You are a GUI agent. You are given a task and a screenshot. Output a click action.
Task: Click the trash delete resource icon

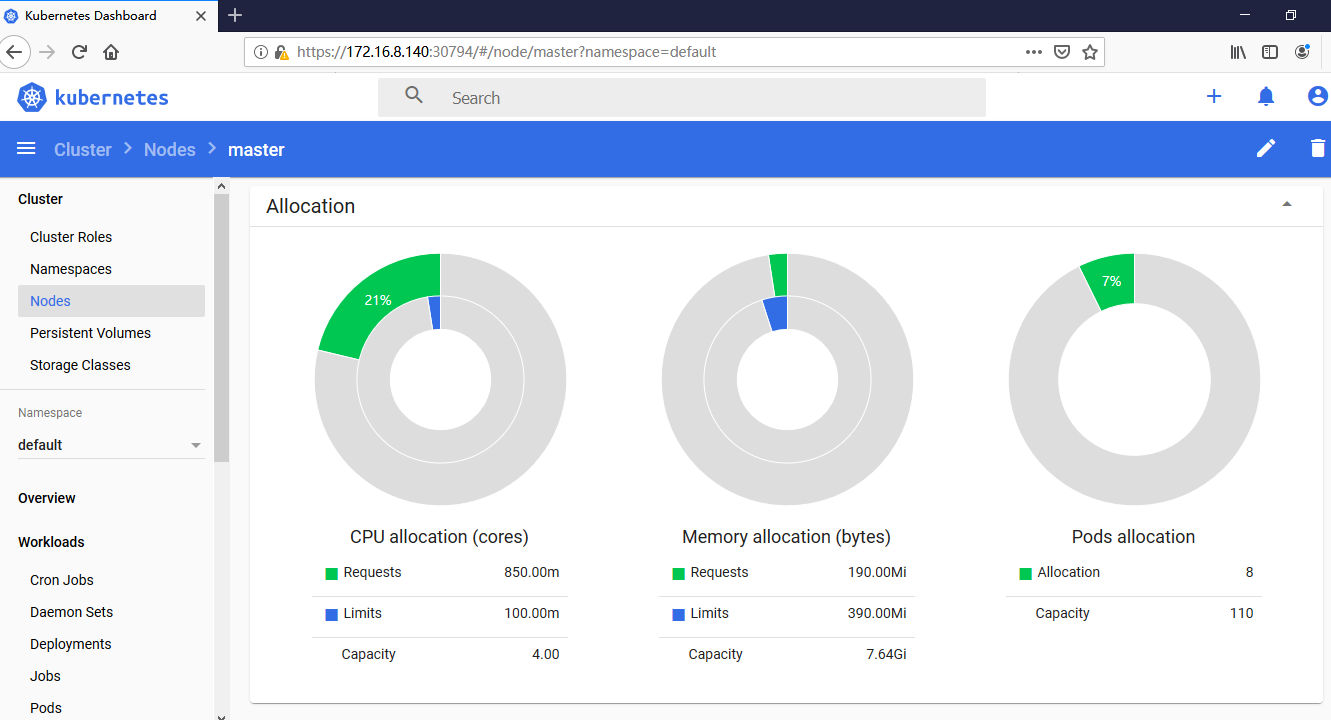pyautogui.click(x=1318, y=148)
